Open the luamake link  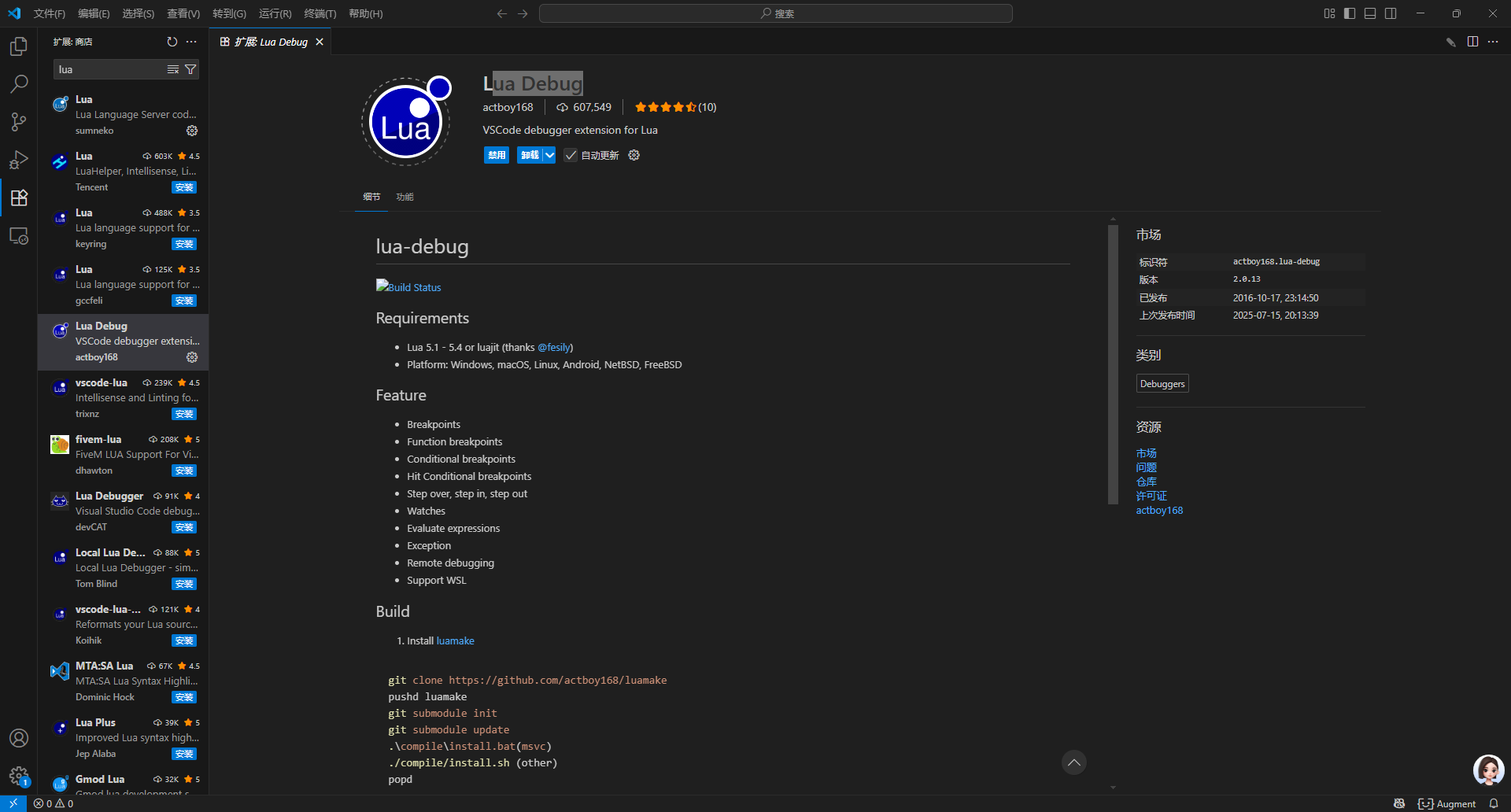[x=455, y=641]
